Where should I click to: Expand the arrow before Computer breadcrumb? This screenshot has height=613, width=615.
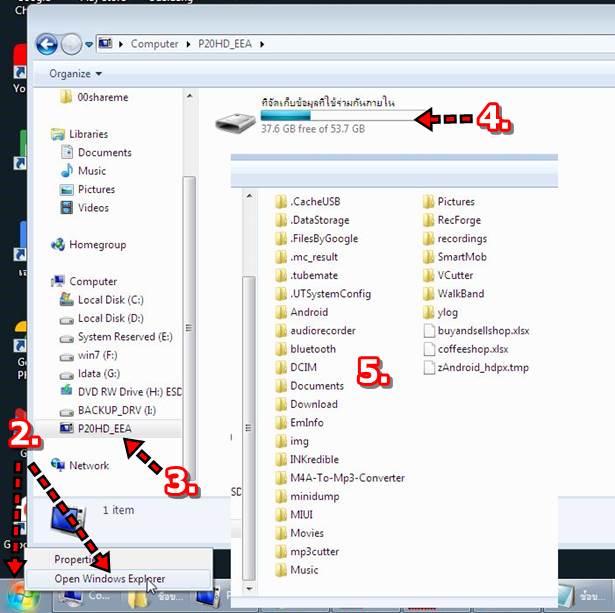(x=121, y=44)
